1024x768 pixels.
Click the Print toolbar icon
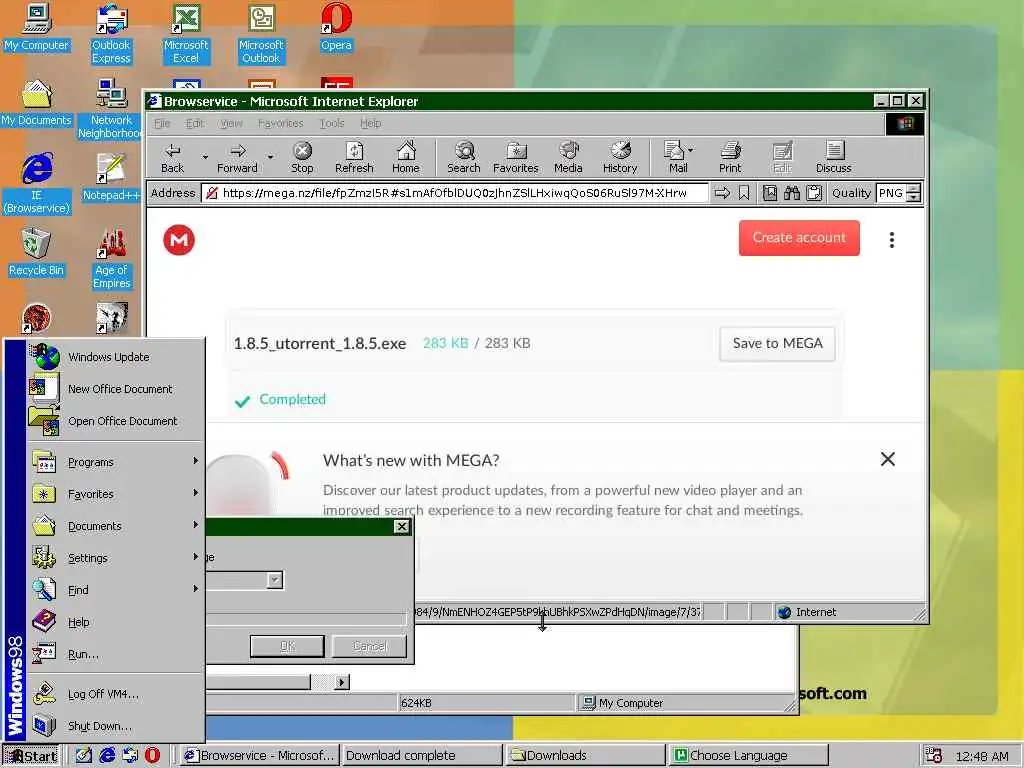(x=730, y=157)
